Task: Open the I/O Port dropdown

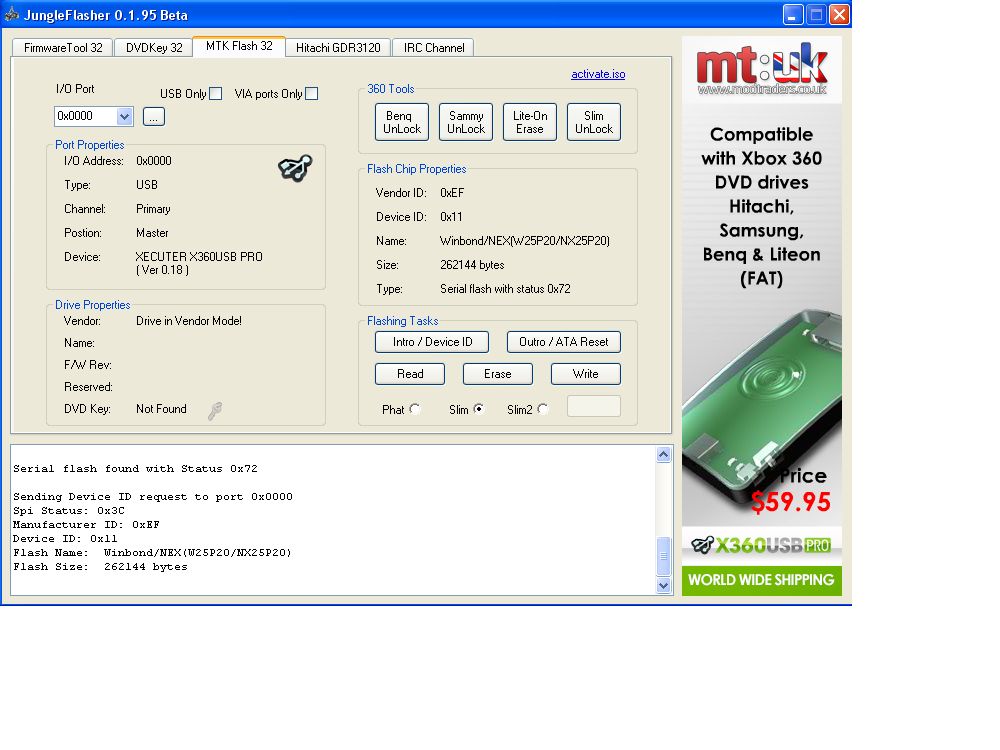Action: pos(124,116)
